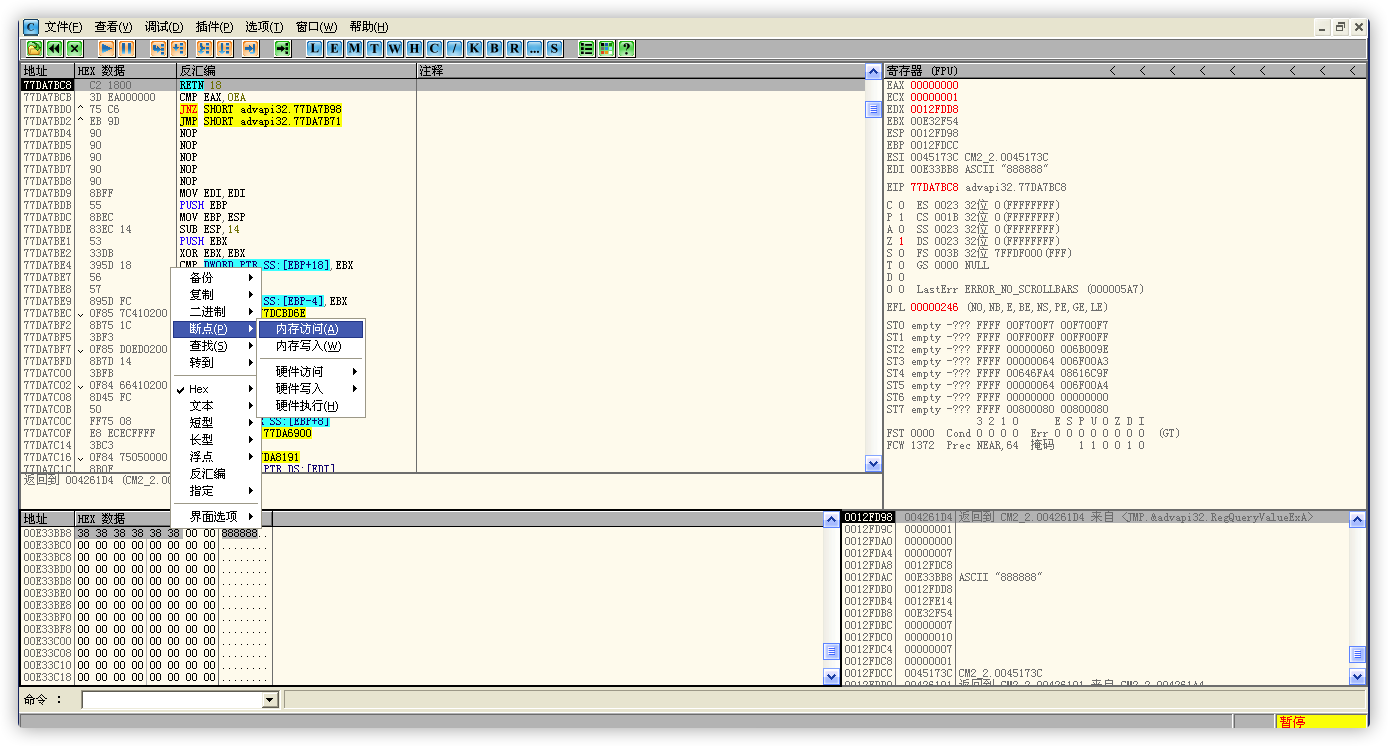Click the Open file toolbar icon
This screenshot has width=1388, height=746.
pyautogui.click(x=34, y=48)
